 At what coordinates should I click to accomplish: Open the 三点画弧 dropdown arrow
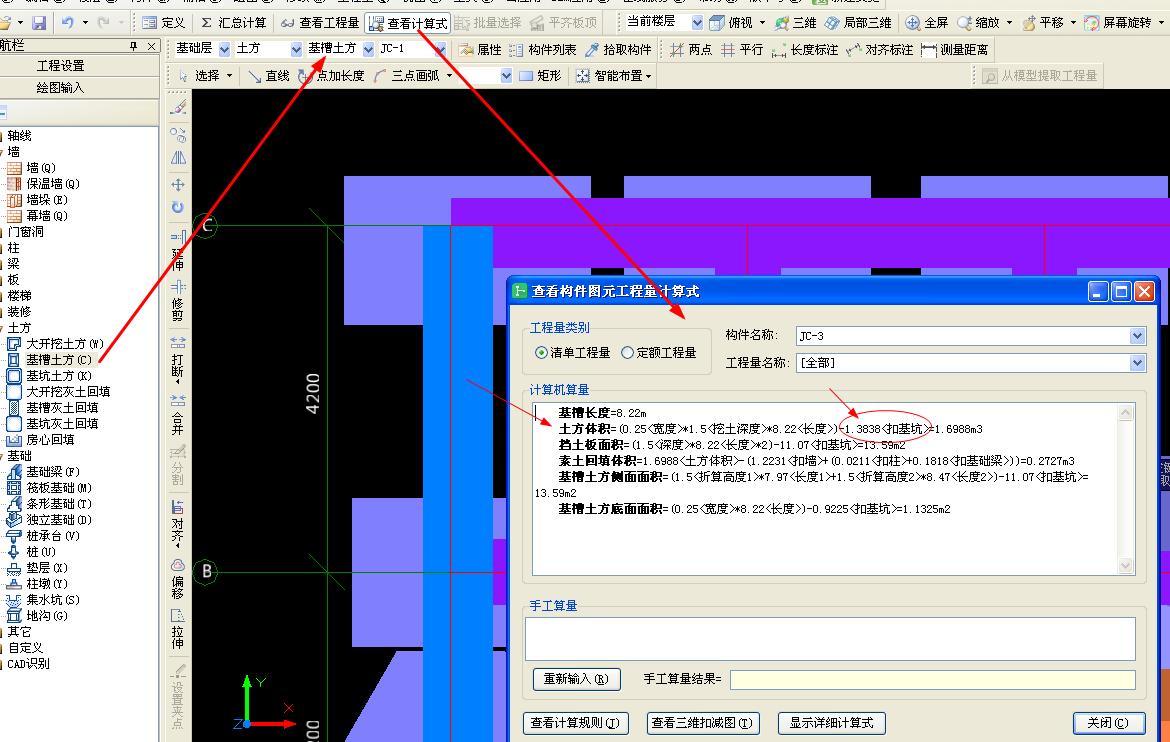pos(449,76)
